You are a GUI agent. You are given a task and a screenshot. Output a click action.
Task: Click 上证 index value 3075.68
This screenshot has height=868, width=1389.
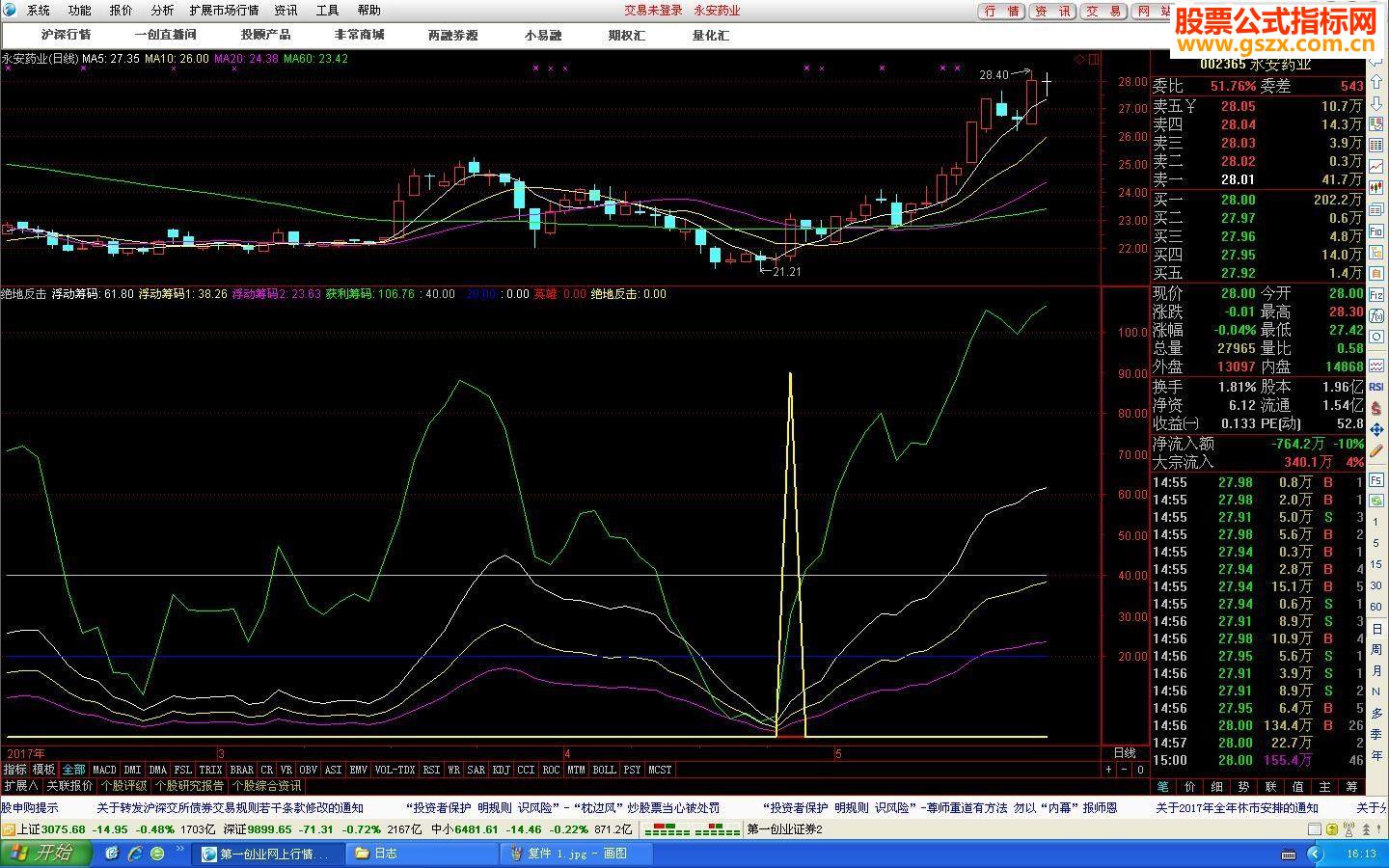click(64, 829)
